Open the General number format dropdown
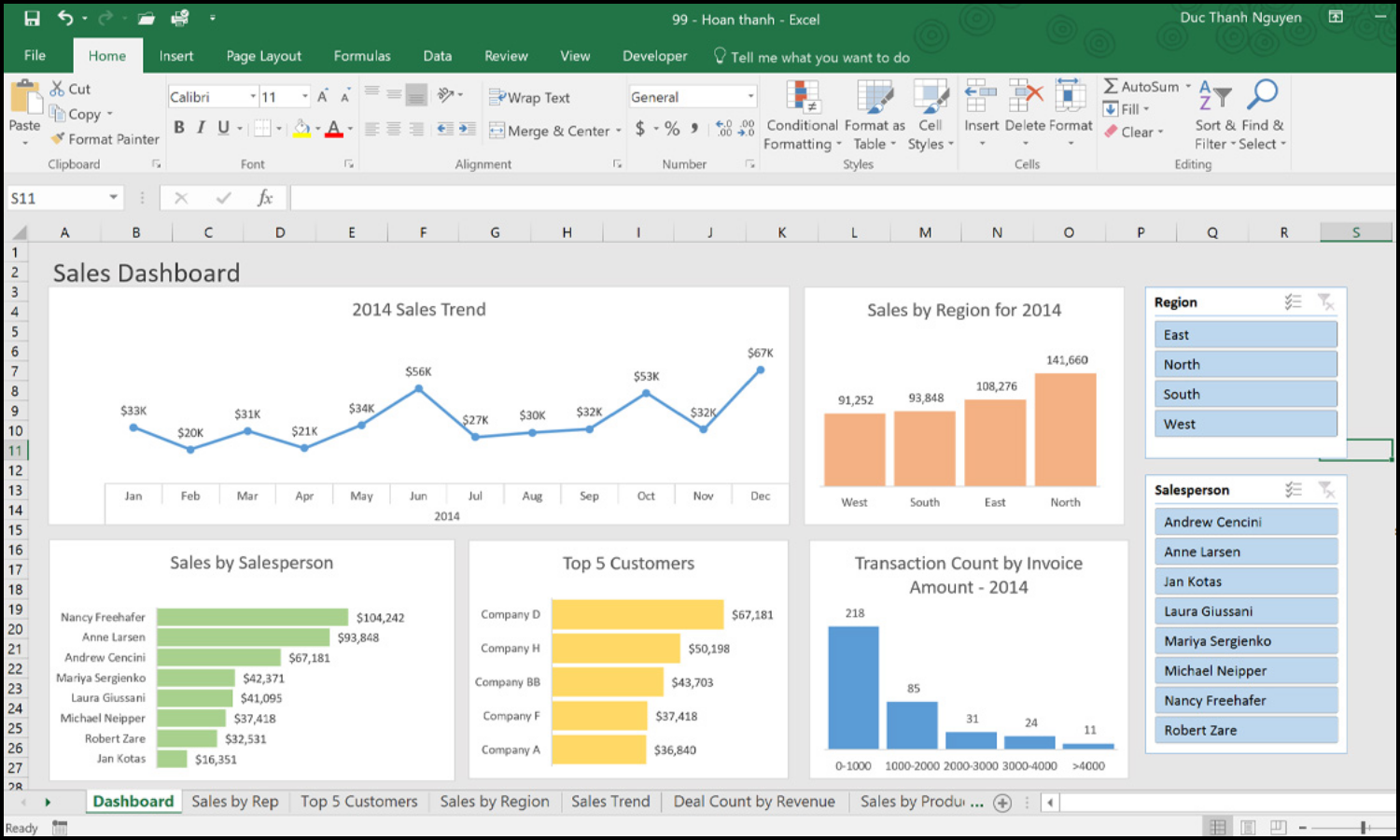The height and width of the screenshot is (840, 1400). 750,96
